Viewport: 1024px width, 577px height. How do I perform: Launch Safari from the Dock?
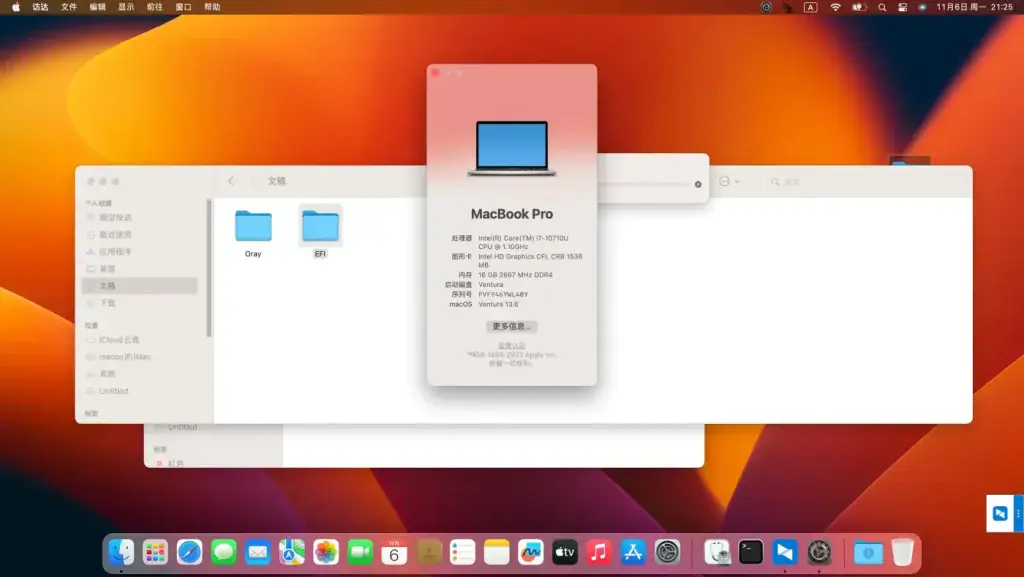click(189, 553)
